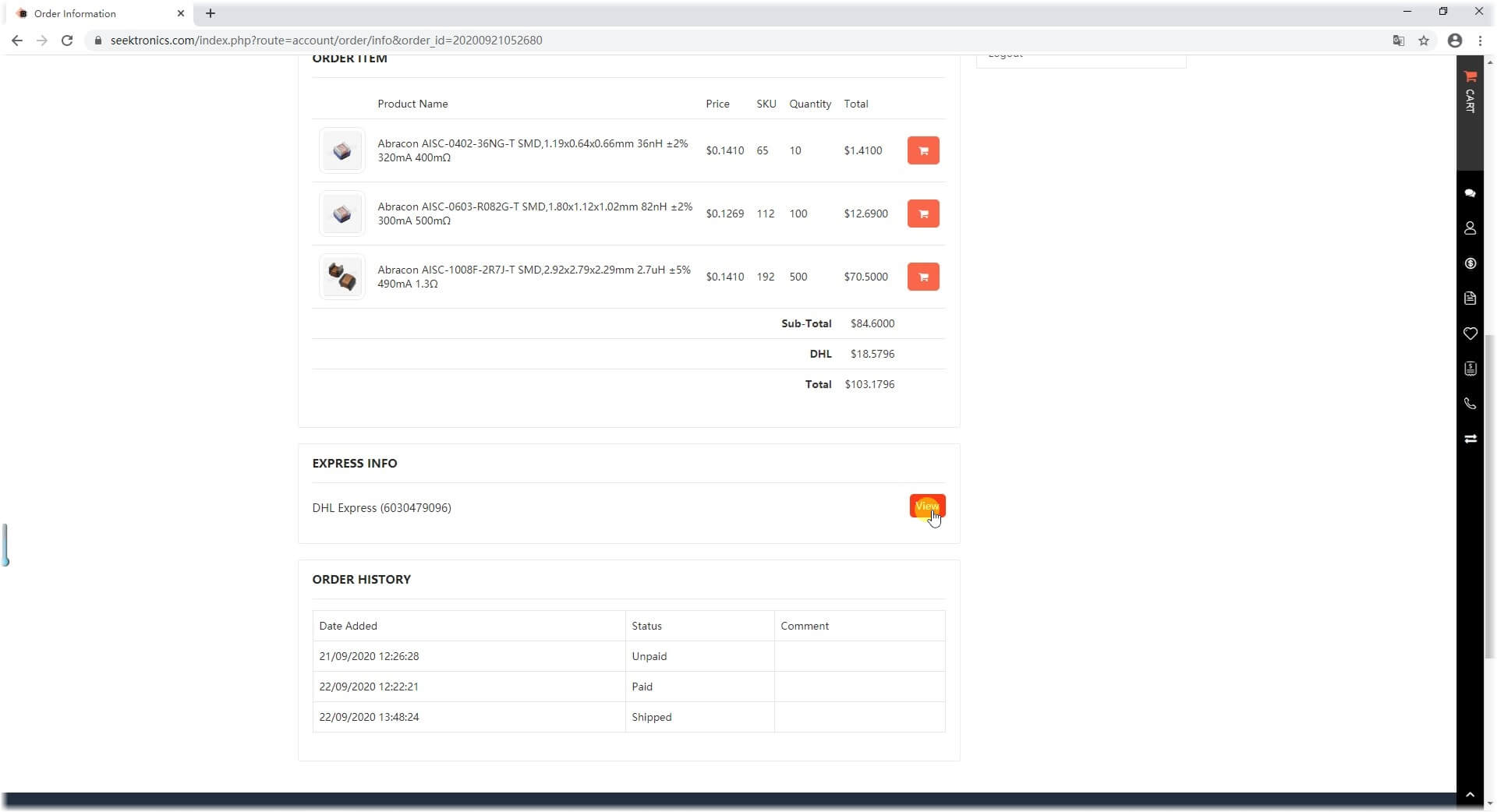
Task: Open the chat message icon in sidebar
Action: click(x=1470, y=193)
